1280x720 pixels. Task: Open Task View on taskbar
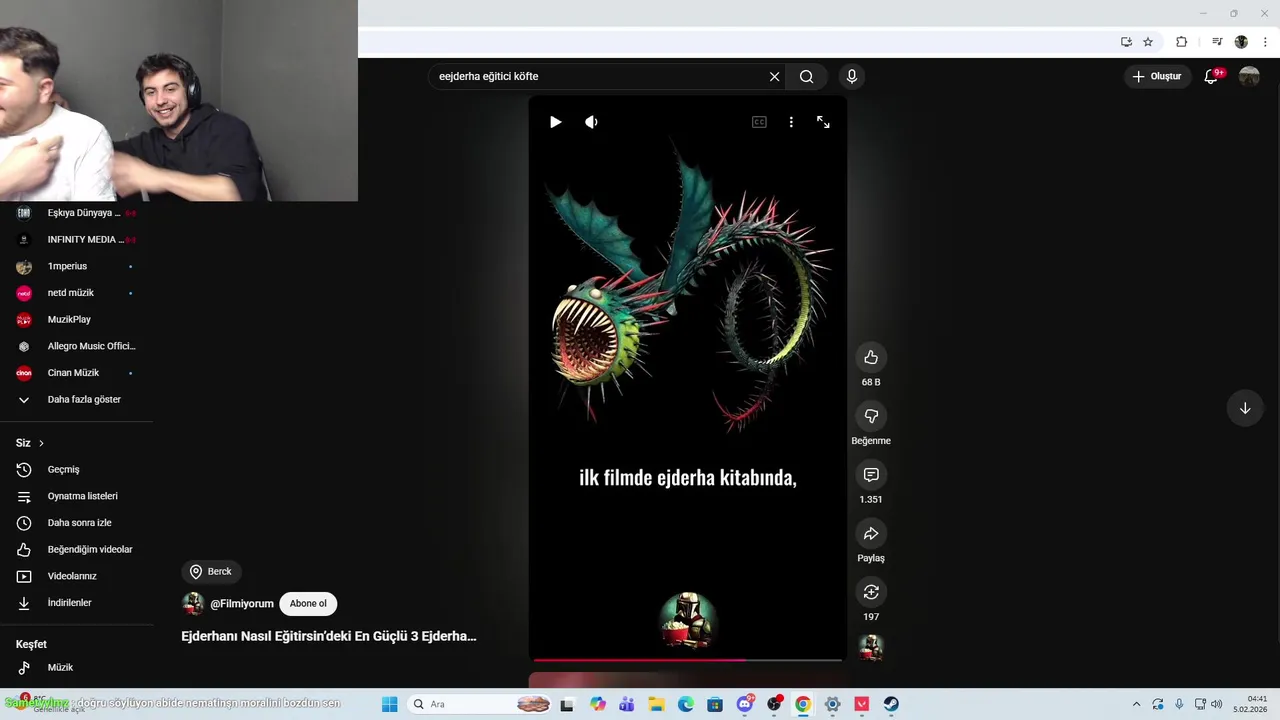pyautogui.click(x=567, y=704)
